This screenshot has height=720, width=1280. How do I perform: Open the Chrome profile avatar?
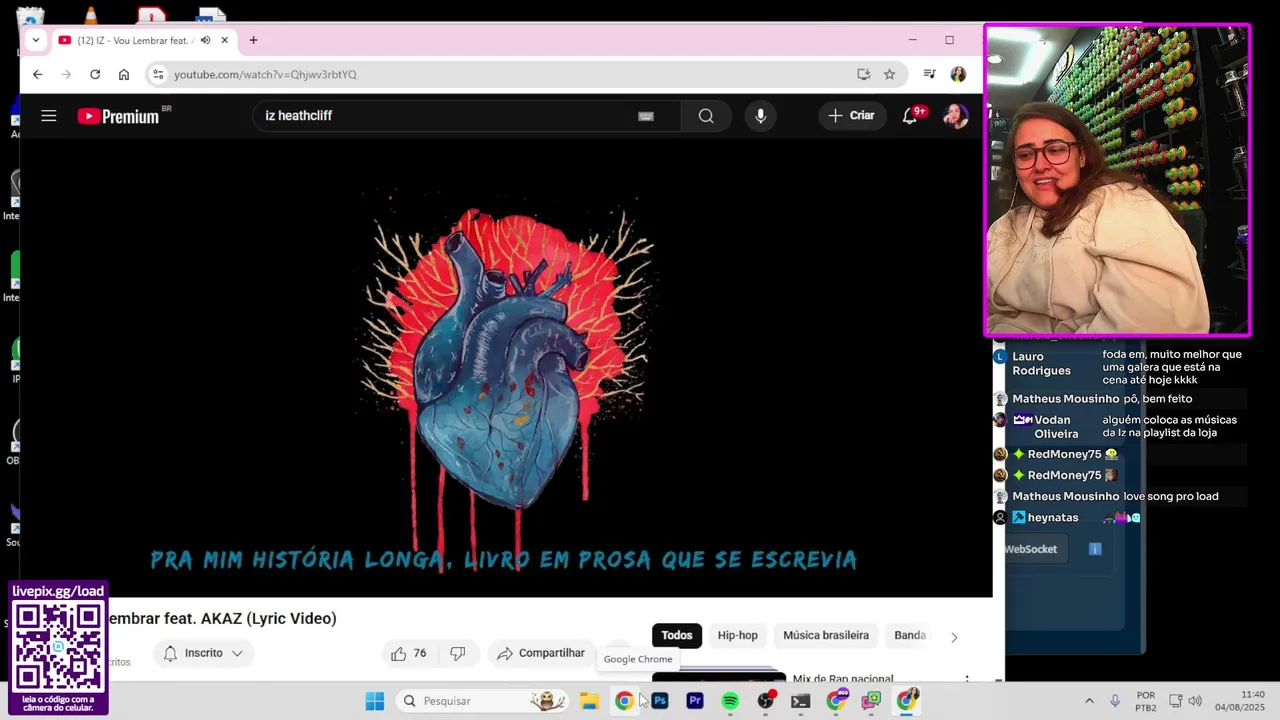coord(958,74)
